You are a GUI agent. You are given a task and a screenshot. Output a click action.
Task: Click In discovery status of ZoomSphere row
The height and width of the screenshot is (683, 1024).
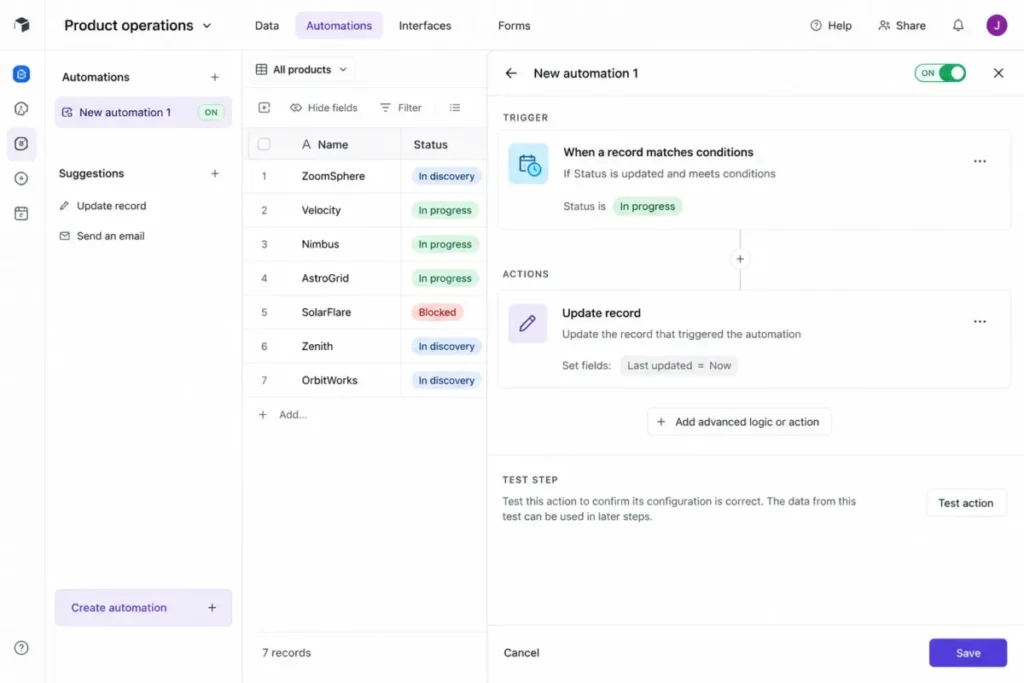tap(446, 176)
